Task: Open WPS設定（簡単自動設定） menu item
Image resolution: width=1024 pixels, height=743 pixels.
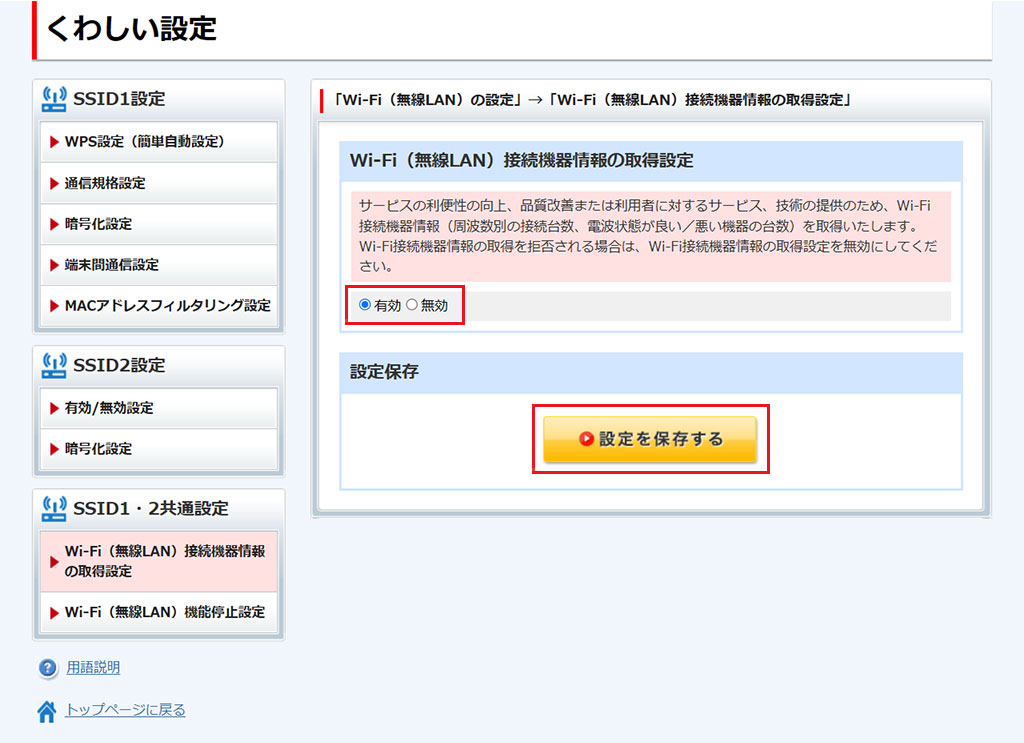Action: (144, 142)
